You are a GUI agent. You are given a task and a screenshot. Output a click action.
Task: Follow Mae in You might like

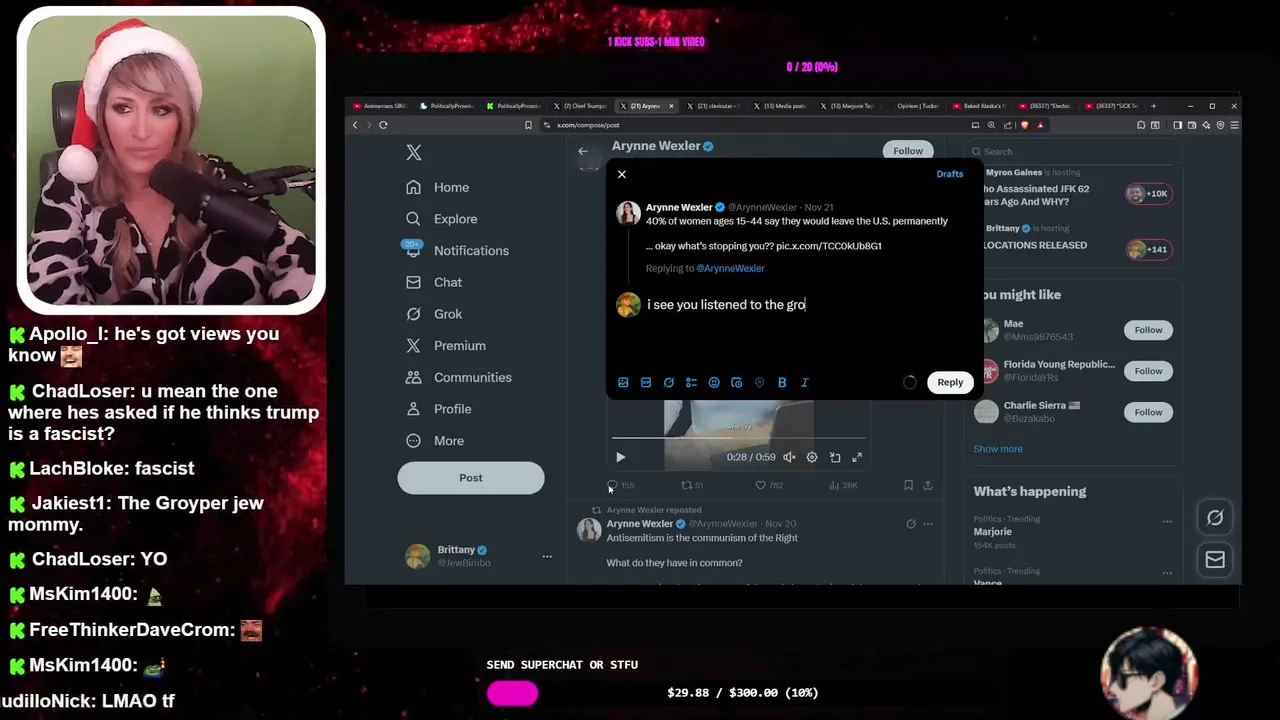1148,330
